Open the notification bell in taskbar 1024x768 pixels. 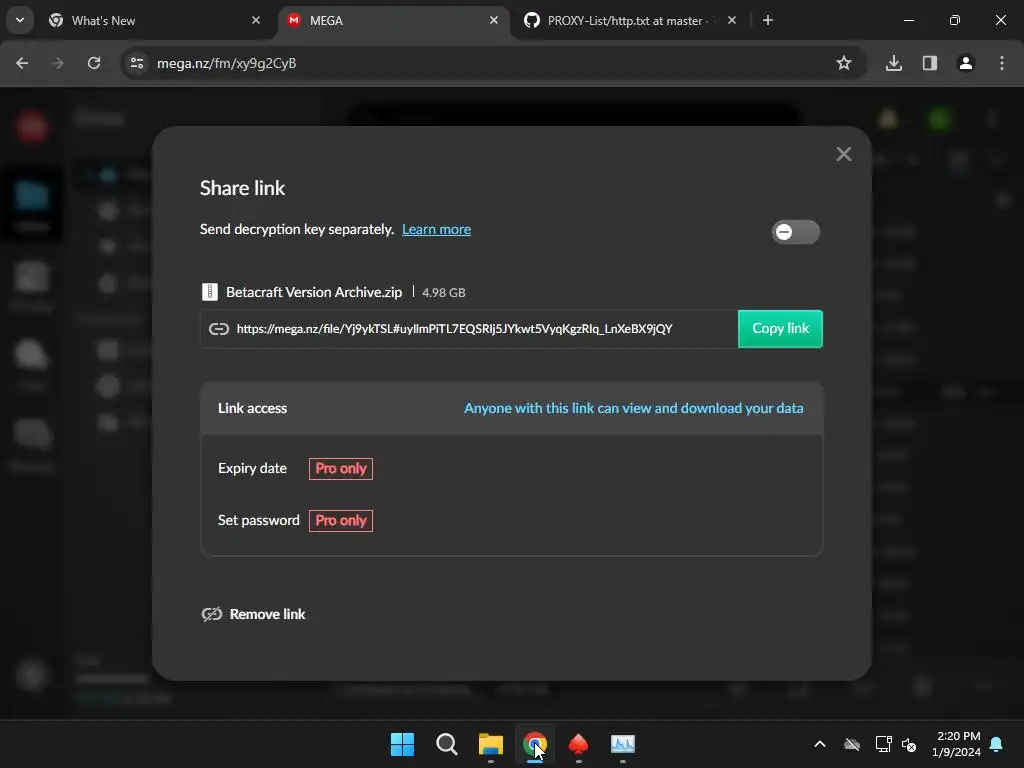pyautogui.click(x=997, y=744)
